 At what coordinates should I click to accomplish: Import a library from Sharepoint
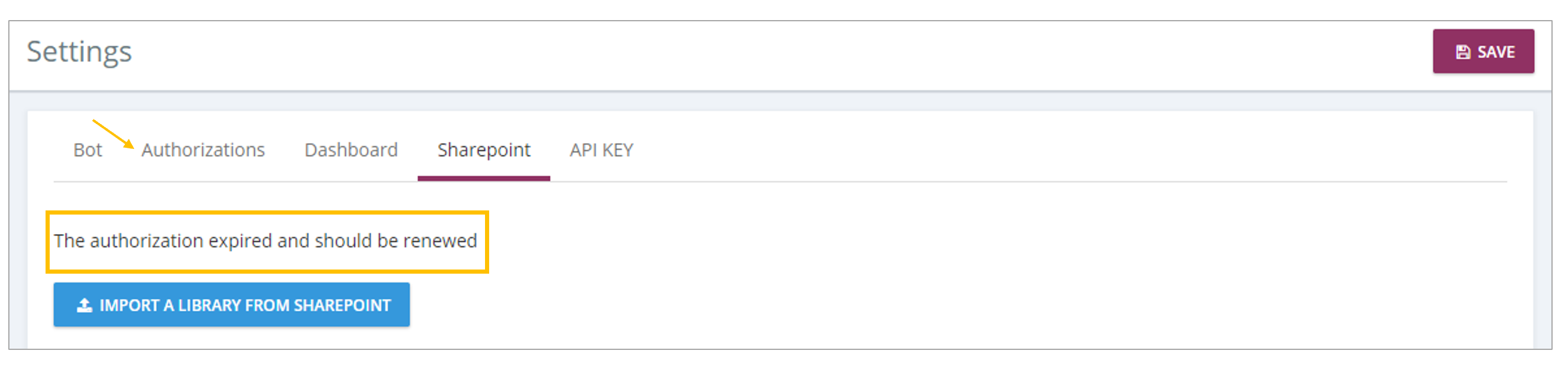coord(231,304)
